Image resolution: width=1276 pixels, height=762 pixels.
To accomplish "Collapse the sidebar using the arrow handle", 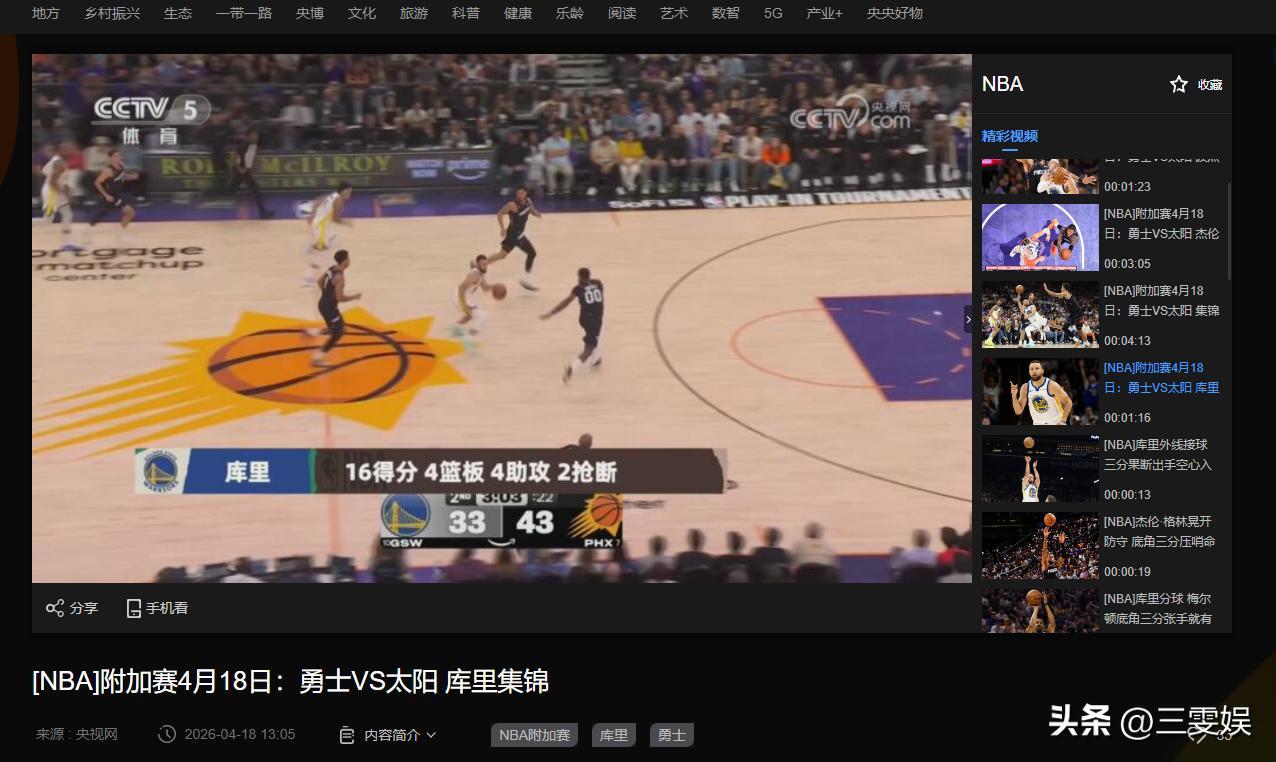I will pyautogui.click(x=967, y=319).
